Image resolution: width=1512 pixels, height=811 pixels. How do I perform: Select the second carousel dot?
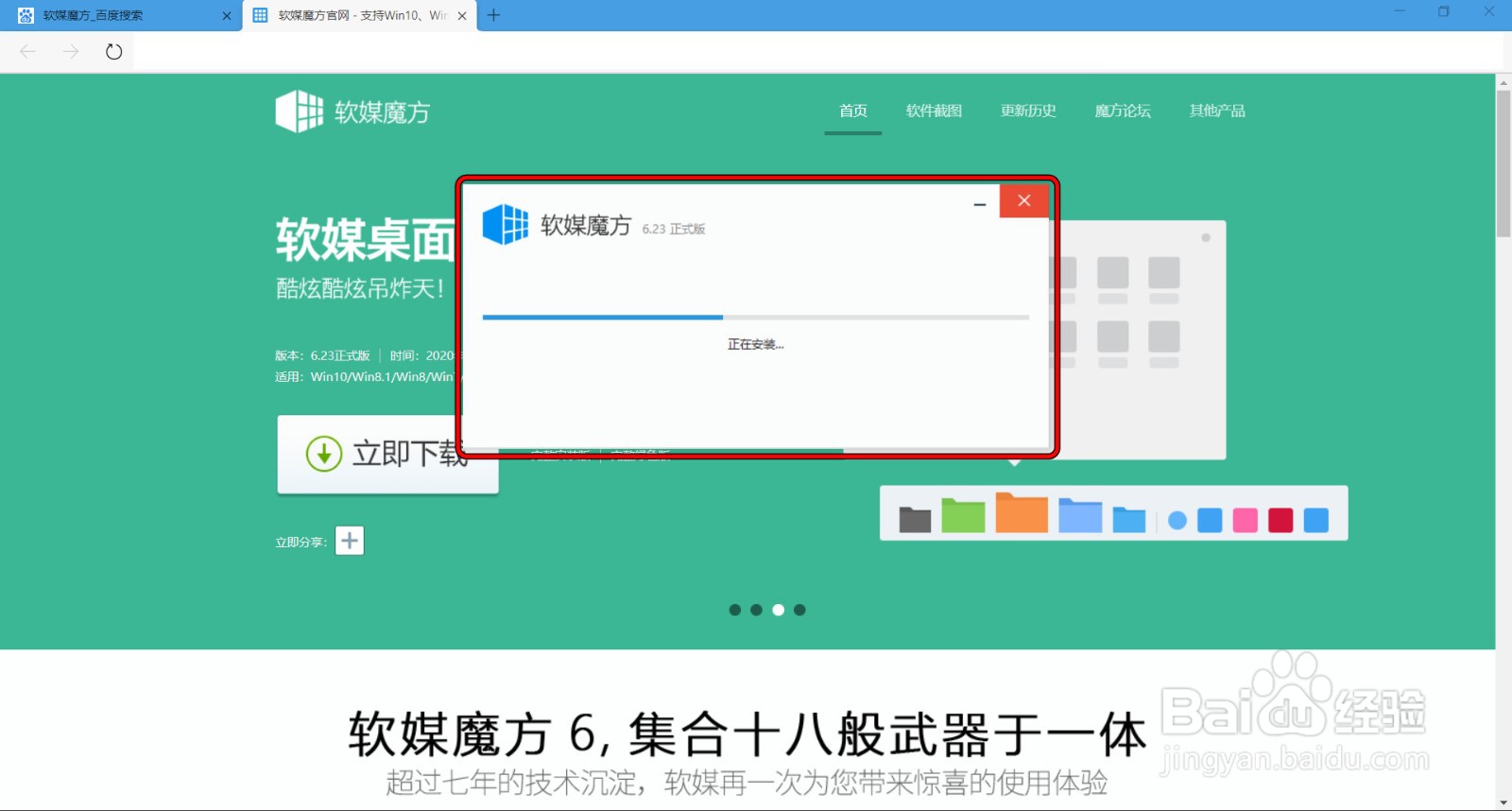coord(756,610)
